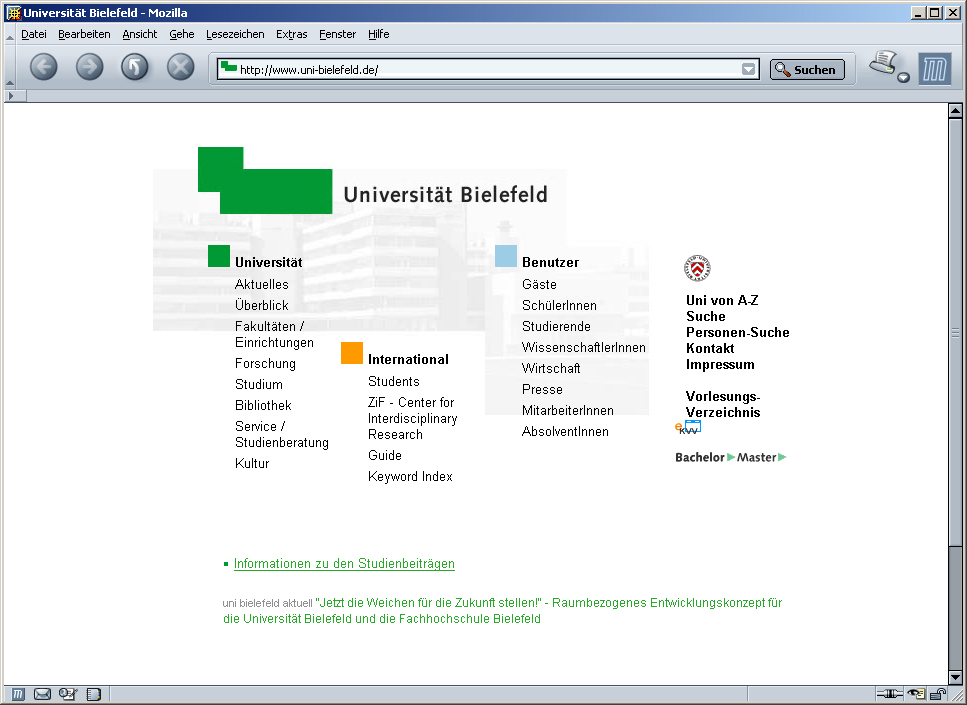967x705 pixels.
Task: Click the cookie eye status icon
Action: tap(915, 694)
